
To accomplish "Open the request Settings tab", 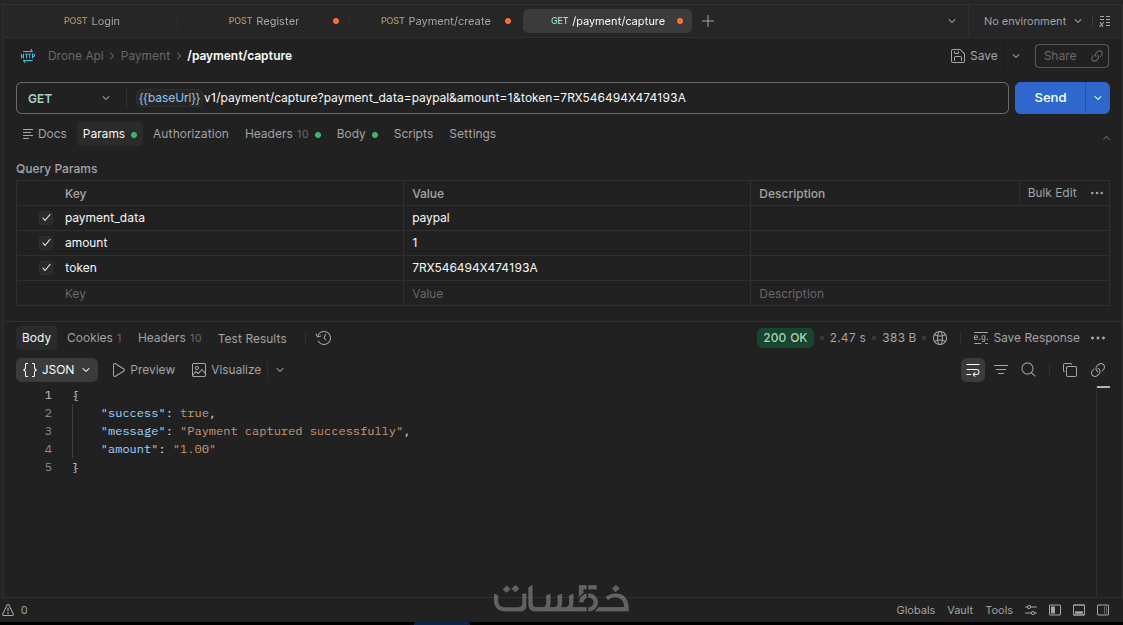I will tap(472, 134).
